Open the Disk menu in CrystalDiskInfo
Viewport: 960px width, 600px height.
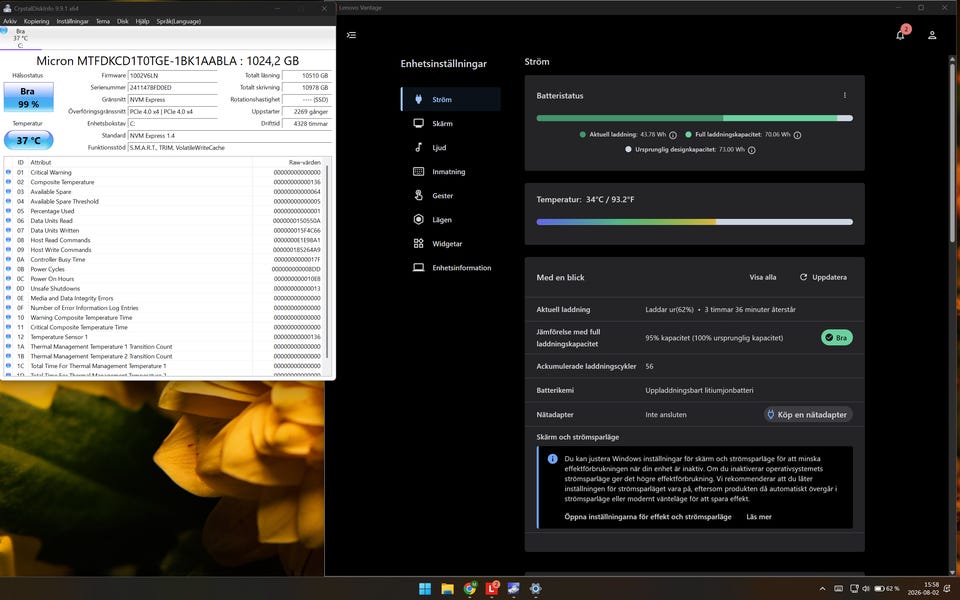pyautogui.click(x=122, y=21)
